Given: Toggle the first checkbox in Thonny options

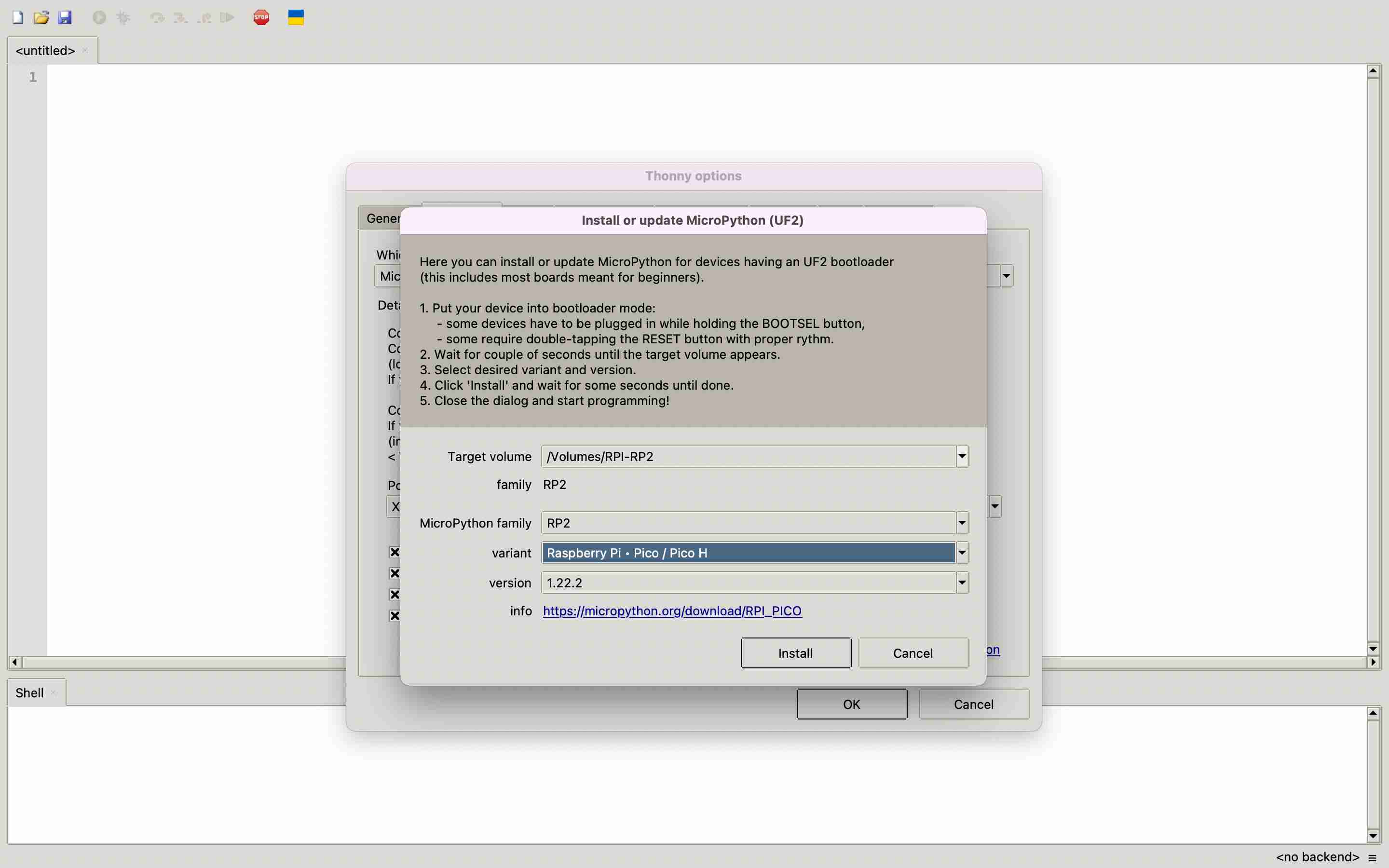Looking at the screenshot, I should [395, 552].
